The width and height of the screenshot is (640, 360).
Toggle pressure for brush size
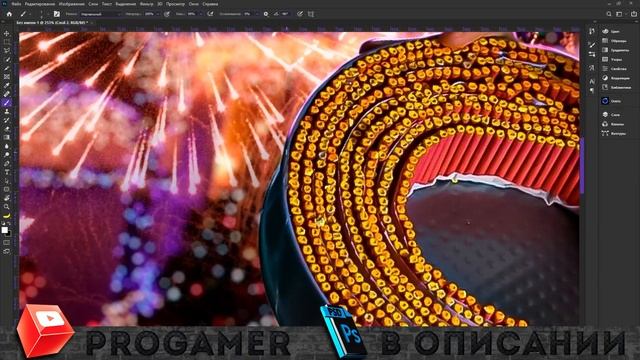click(300, 14)
